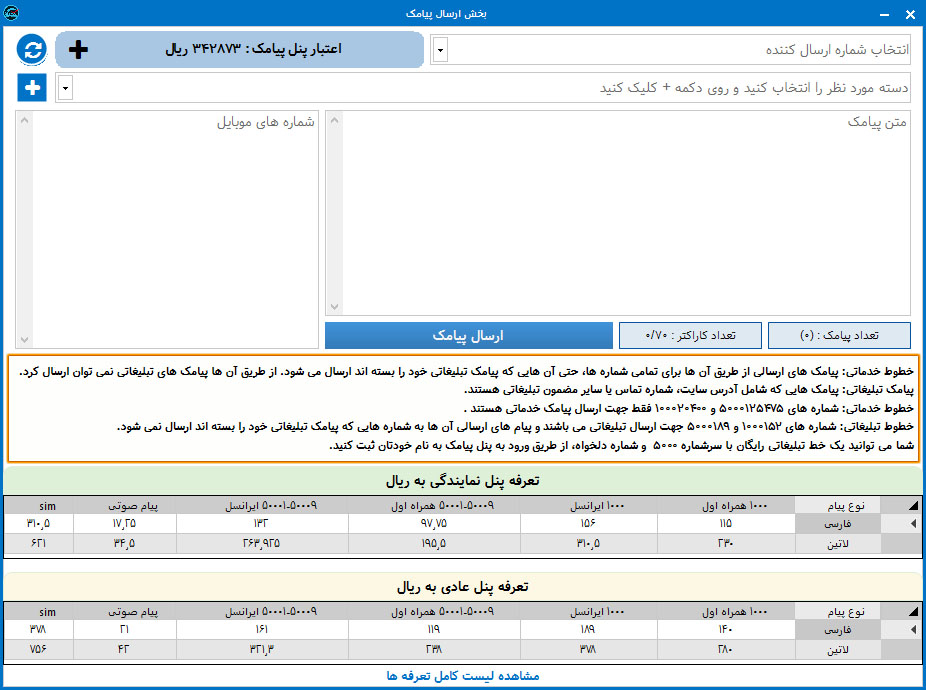Select فارسی row in normal tariff table
The image size is (926, 690).
coord(463,629)
